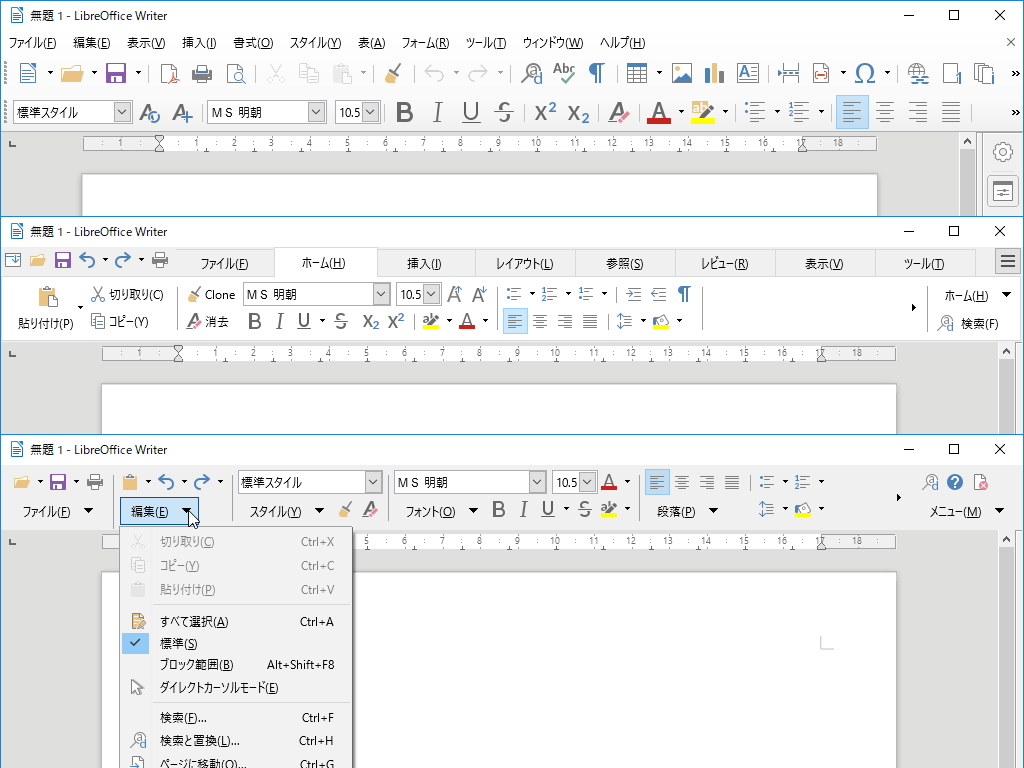Apply yellow highlight color in top window
1024x768 pixels.
pyautogui.click(x=703, y=112)
